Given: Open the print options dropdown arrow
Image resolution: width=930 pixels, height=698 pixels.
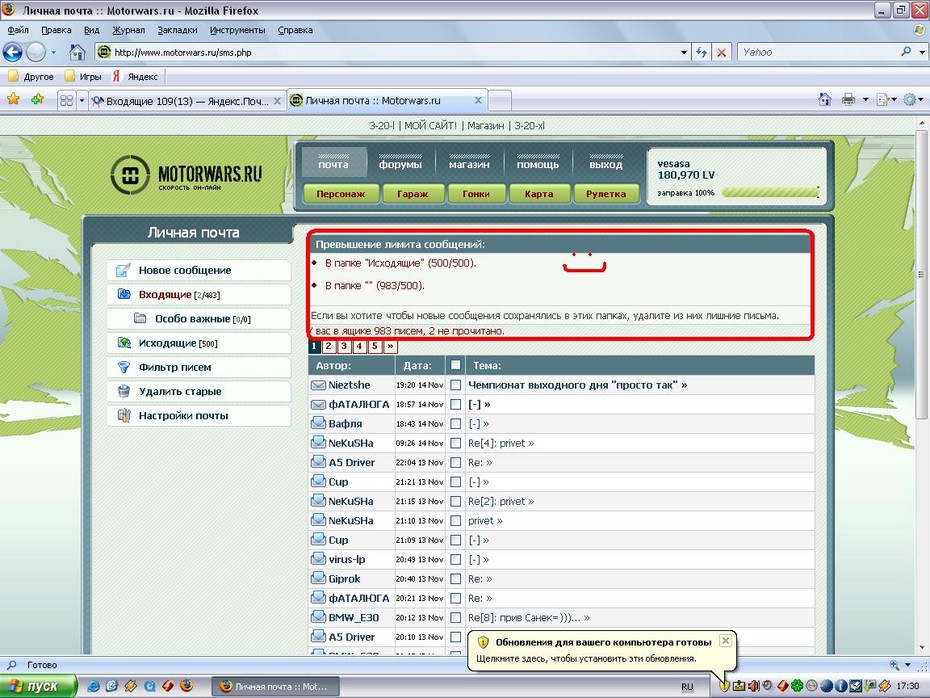Looking at the screenshot, I should pyautogui.click(x=865, y=100).
